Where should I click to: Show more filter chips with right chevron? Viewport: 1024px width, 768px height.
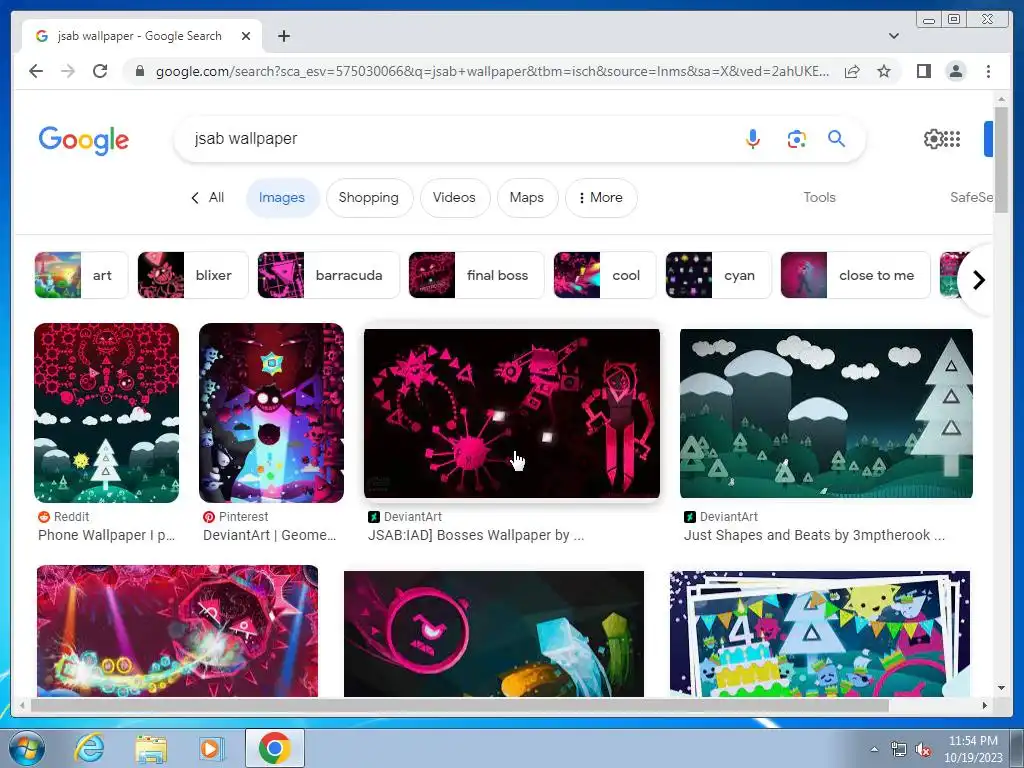pyautogui.click(x=978, y=280)
